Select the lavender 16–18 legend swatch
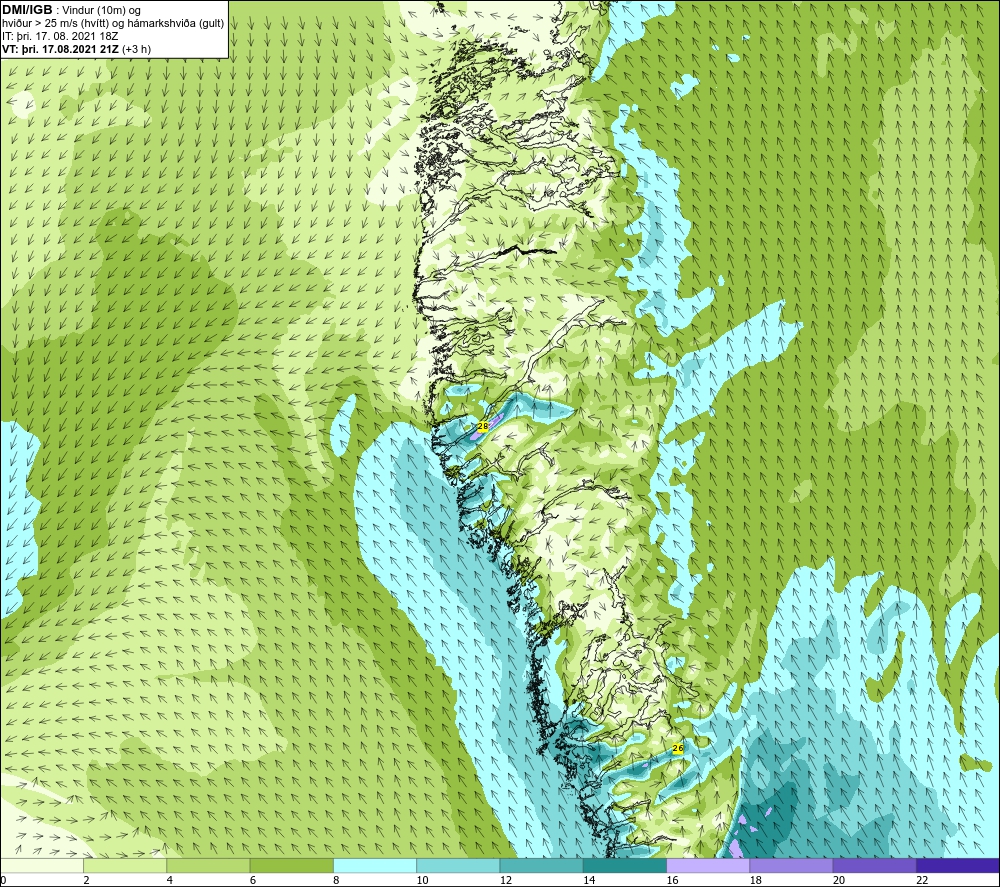Screen dimensions: 1000x887 point(708,865)
